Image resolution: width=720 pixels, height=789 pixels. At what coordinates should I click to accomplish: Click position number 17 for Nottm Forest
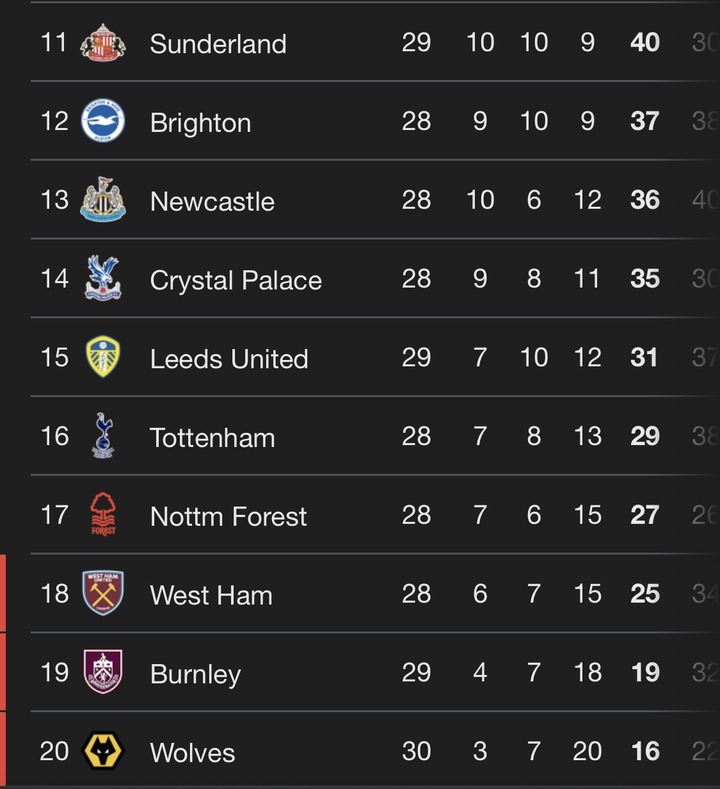55,515
